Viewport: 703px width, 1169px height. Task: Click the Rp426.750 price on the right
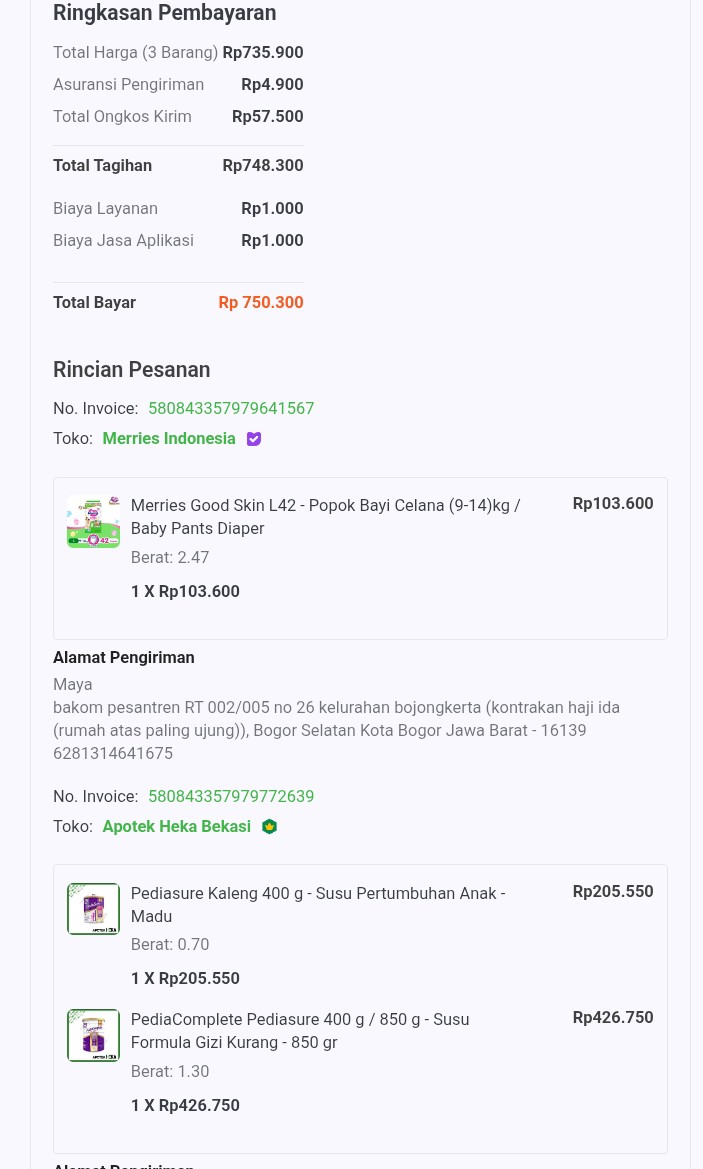[x=612, y=1017]
